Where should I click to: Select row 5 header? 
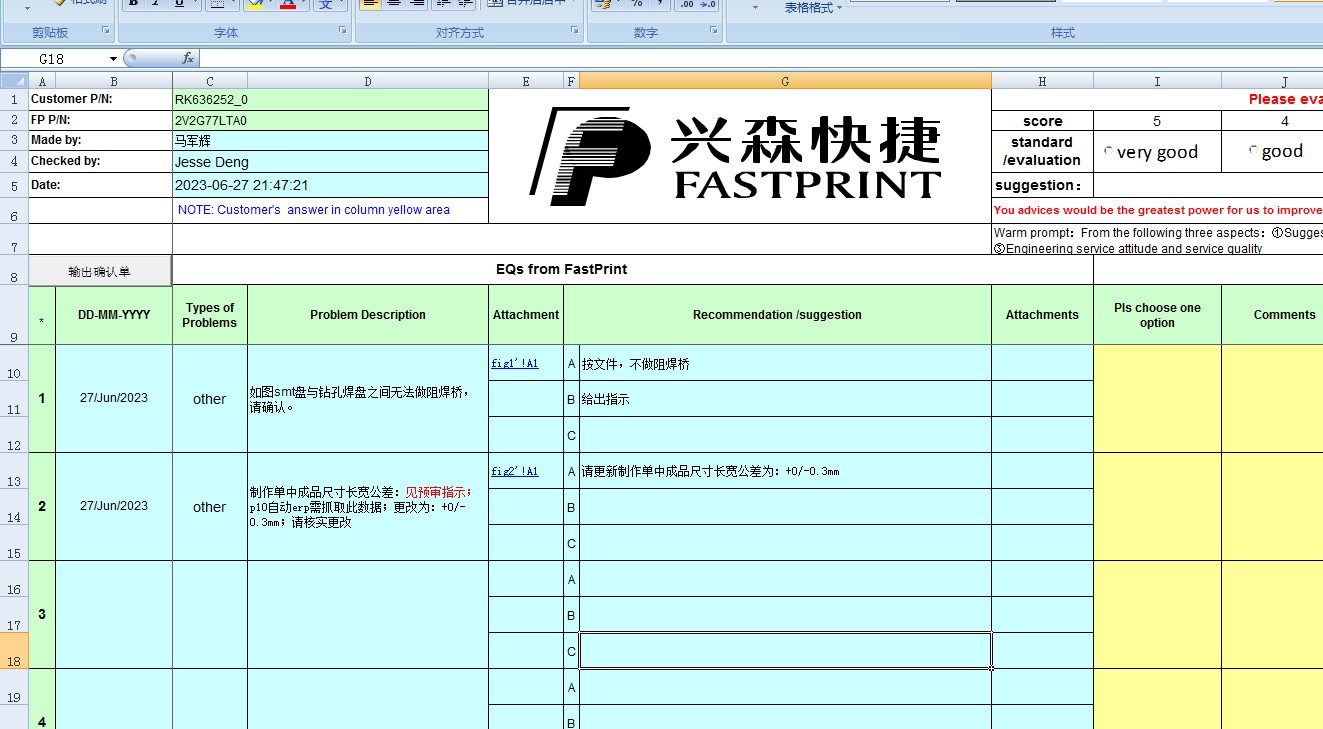point(14,185)
